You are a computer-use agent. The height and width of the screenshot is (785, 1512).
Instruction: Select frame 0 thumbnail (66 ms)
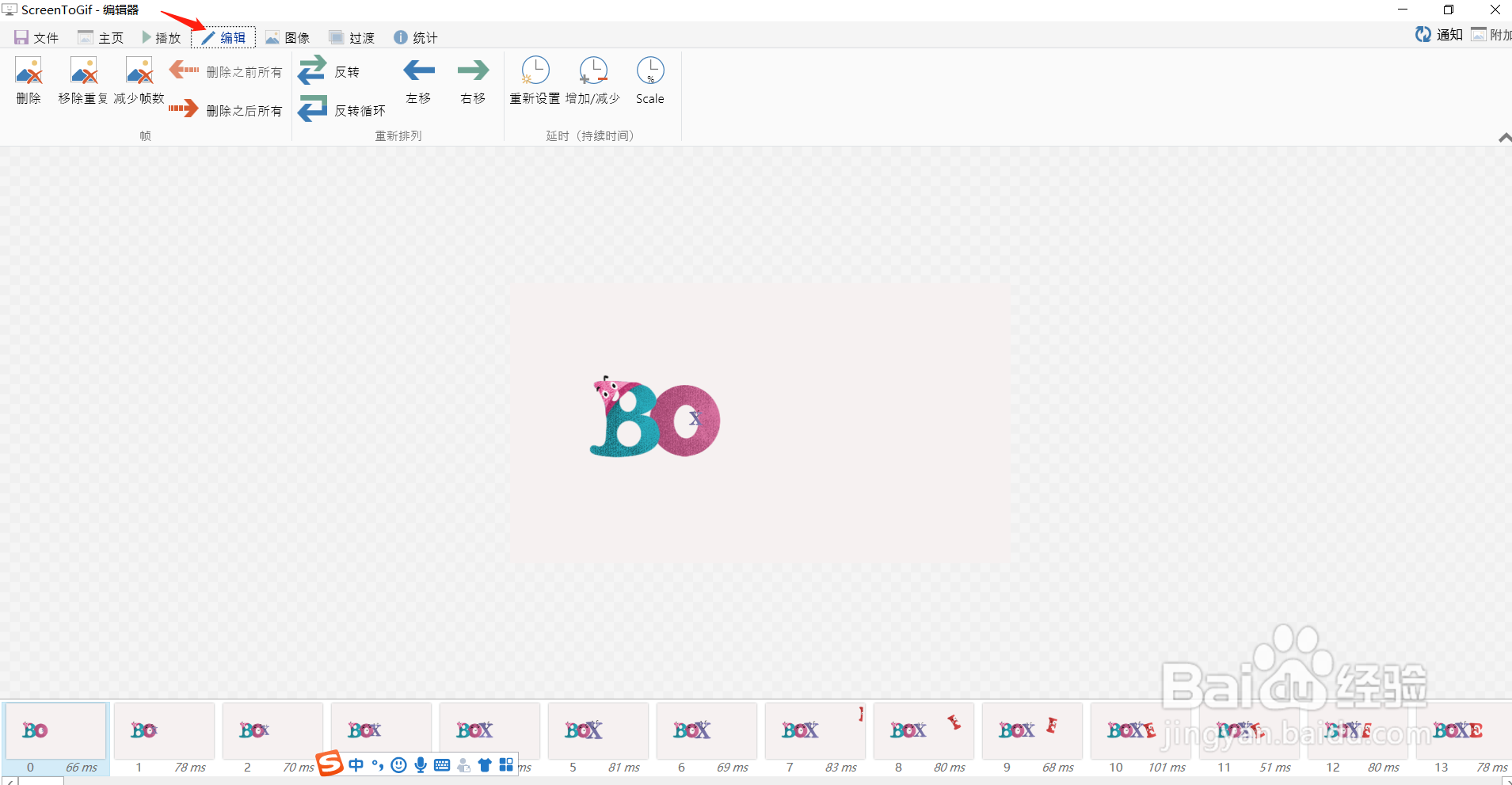coord(55,738)
